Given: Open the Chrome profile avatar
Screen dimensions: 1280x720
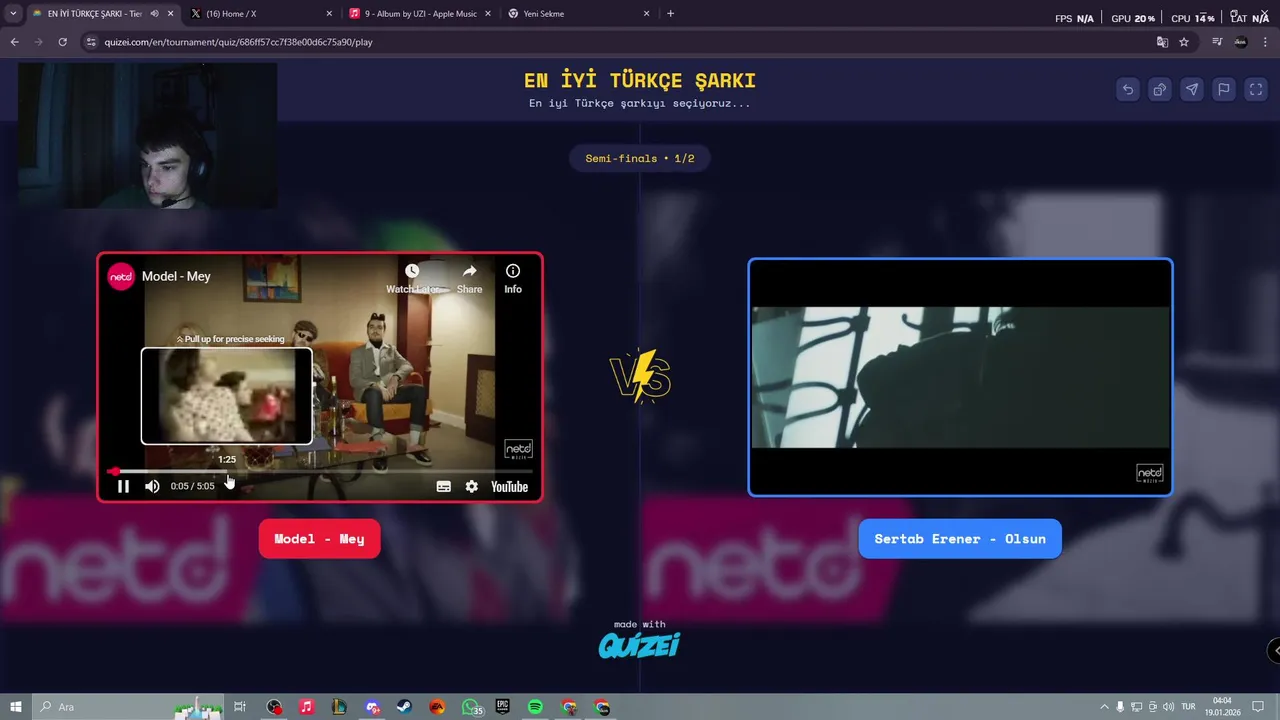Looking at the screenshot, I should tap(1241, 42).
